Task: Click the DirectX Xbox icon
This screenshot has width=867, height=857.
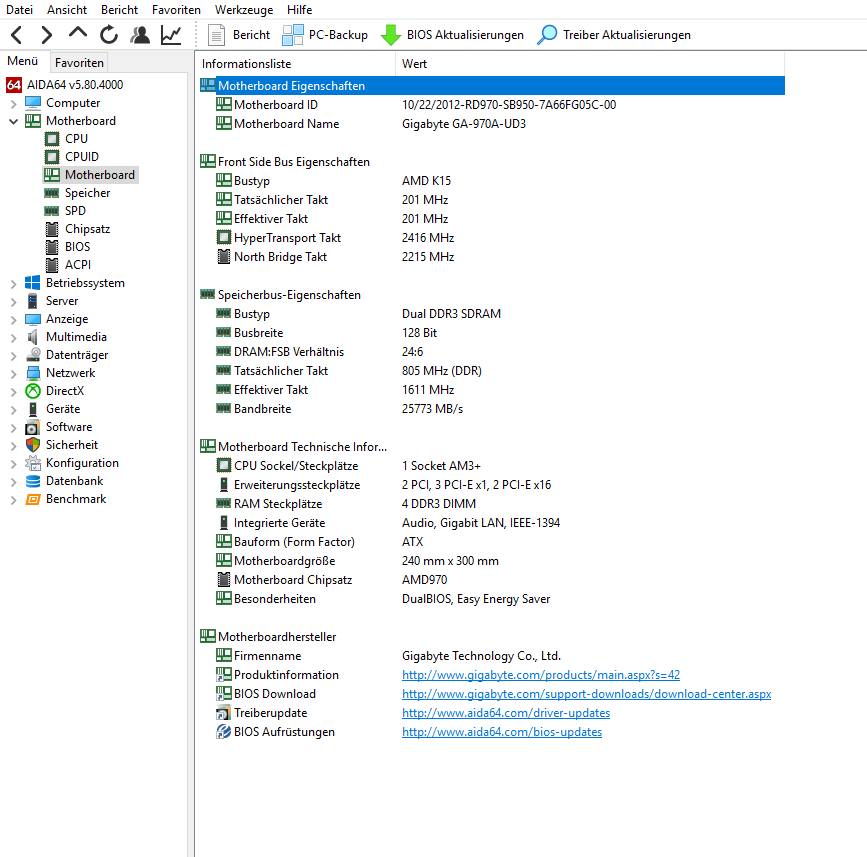Action: tap(33, 391)
